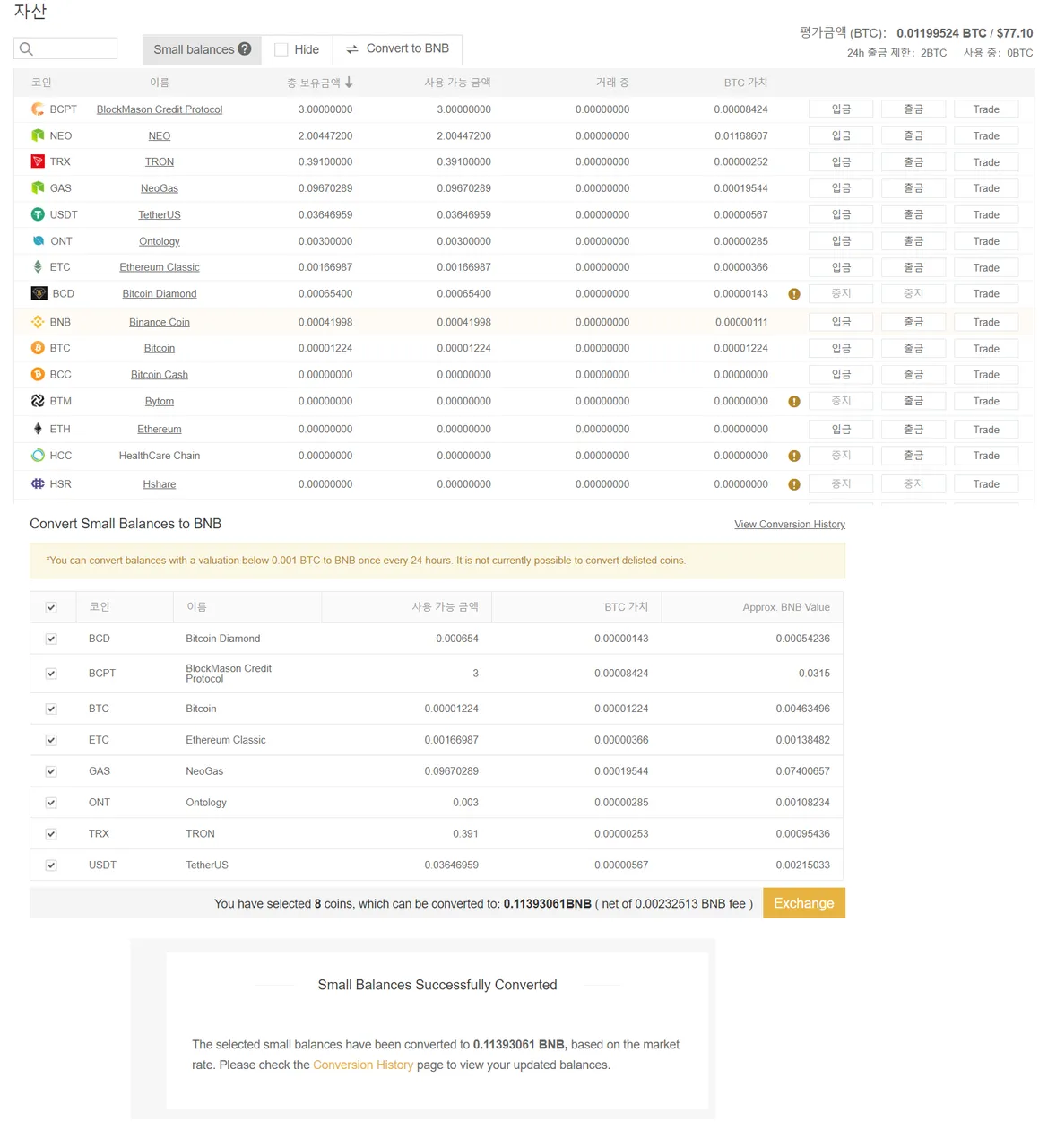
Task: Click the BCC coin icon
Action: pos(38,374)
